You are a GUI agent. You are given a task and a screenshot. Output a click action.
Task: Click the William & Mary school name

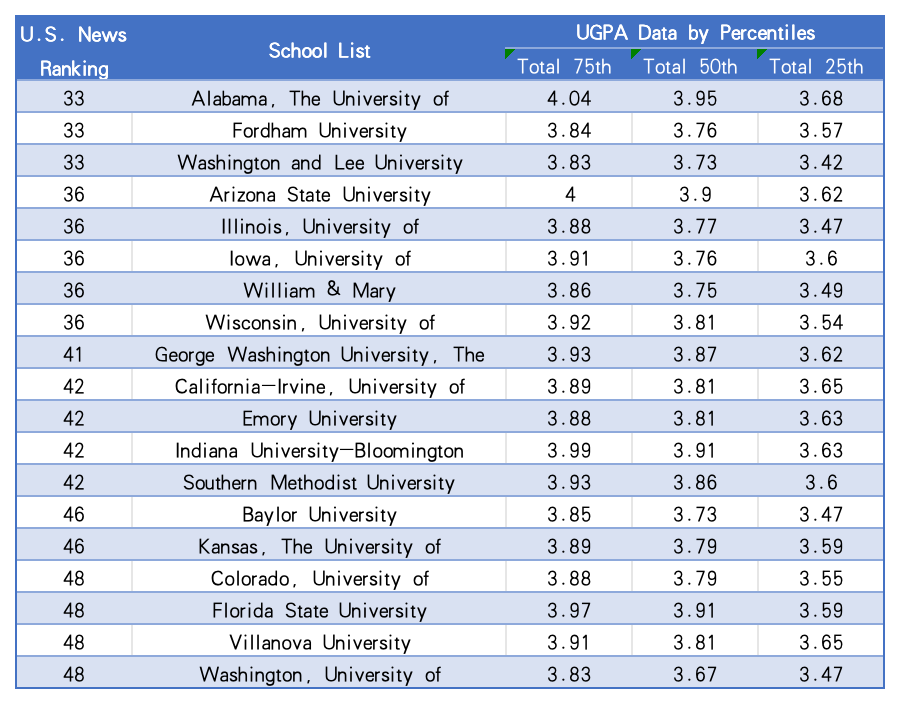click(319, 291)
